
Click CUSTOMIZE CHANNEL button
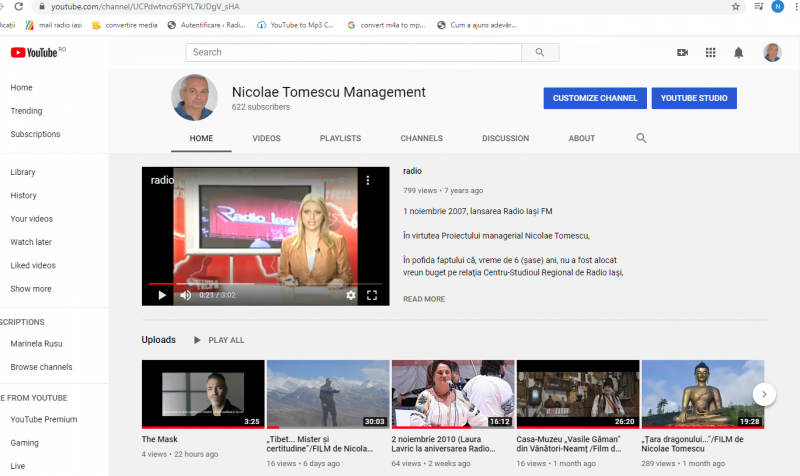point(595,98)
